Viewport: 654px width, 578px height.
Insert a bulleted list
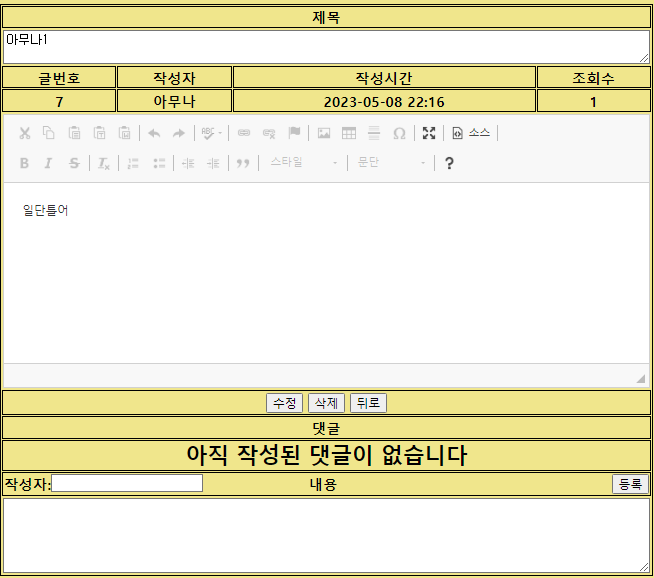[x=159, y=163]
